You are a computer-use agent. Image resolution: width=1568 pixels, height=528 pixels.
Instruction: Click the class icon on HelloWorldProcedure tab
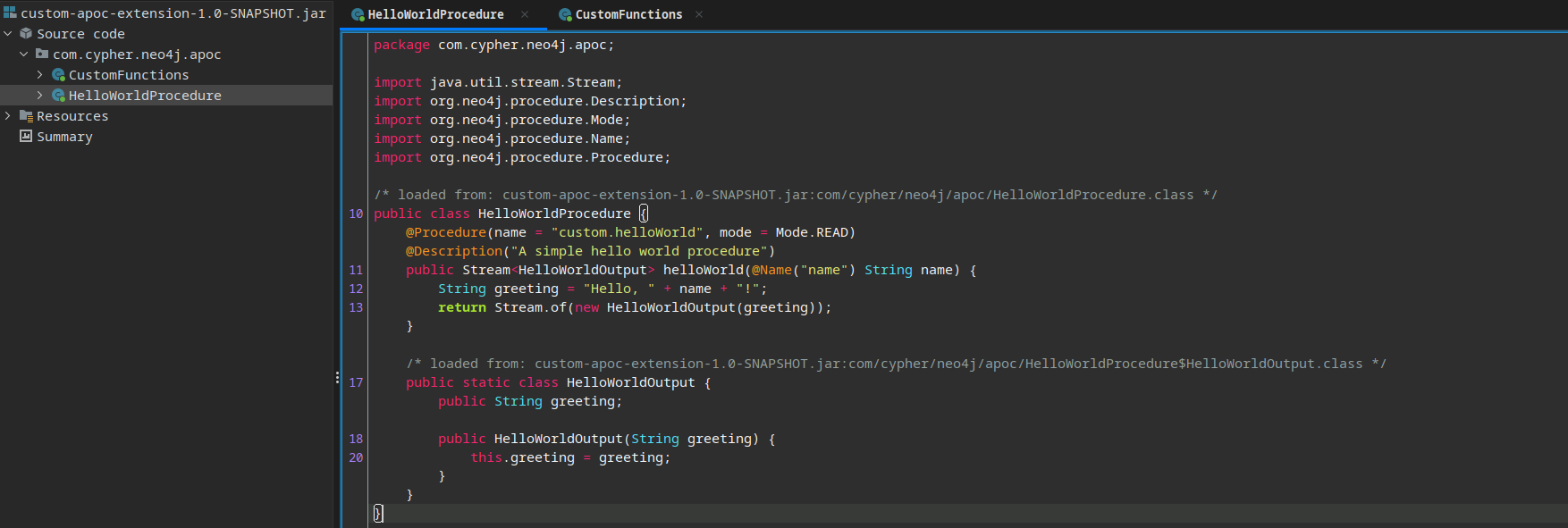coord(358,14)
